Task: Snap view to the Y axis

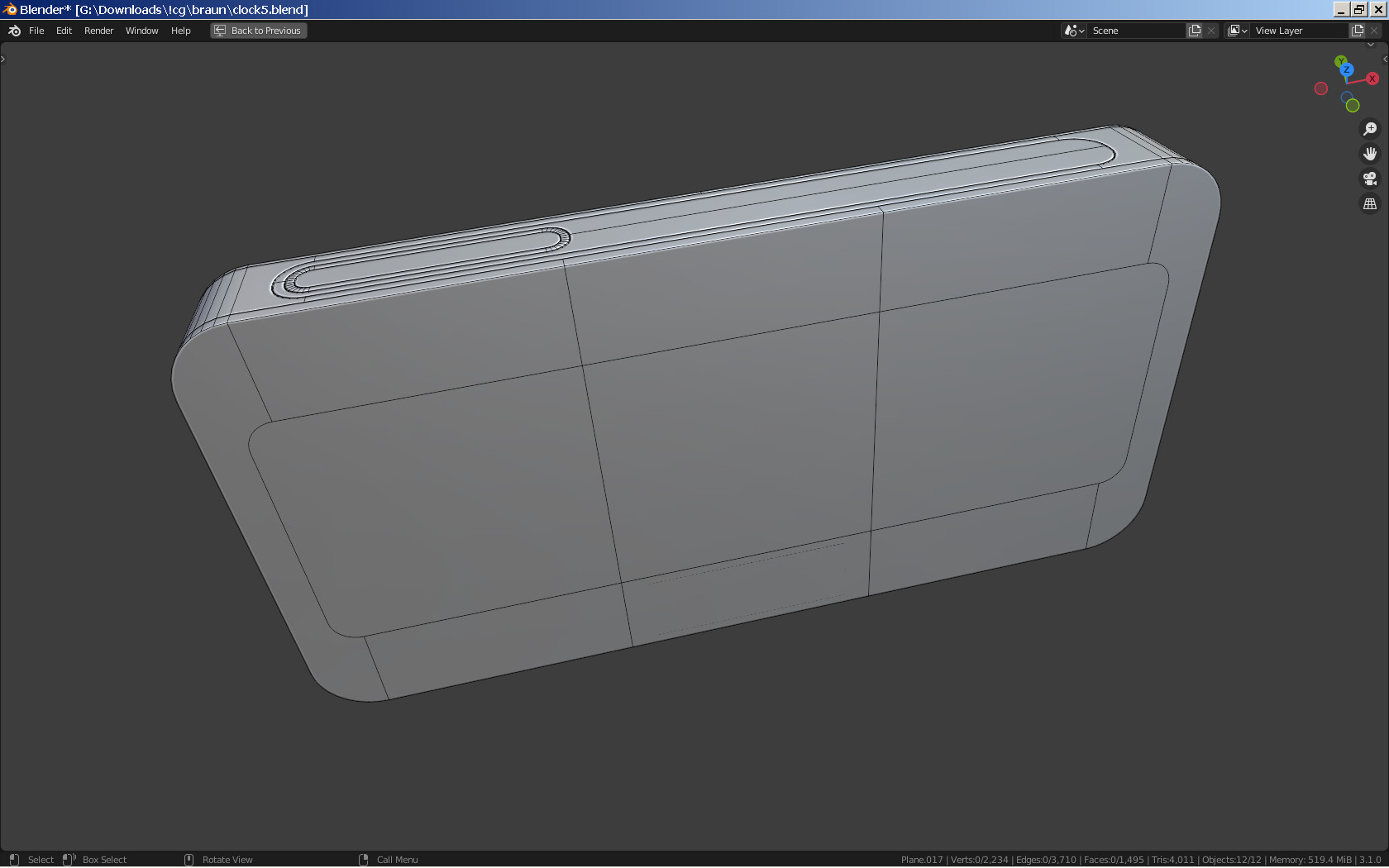Action: (x=1340, y=61)
